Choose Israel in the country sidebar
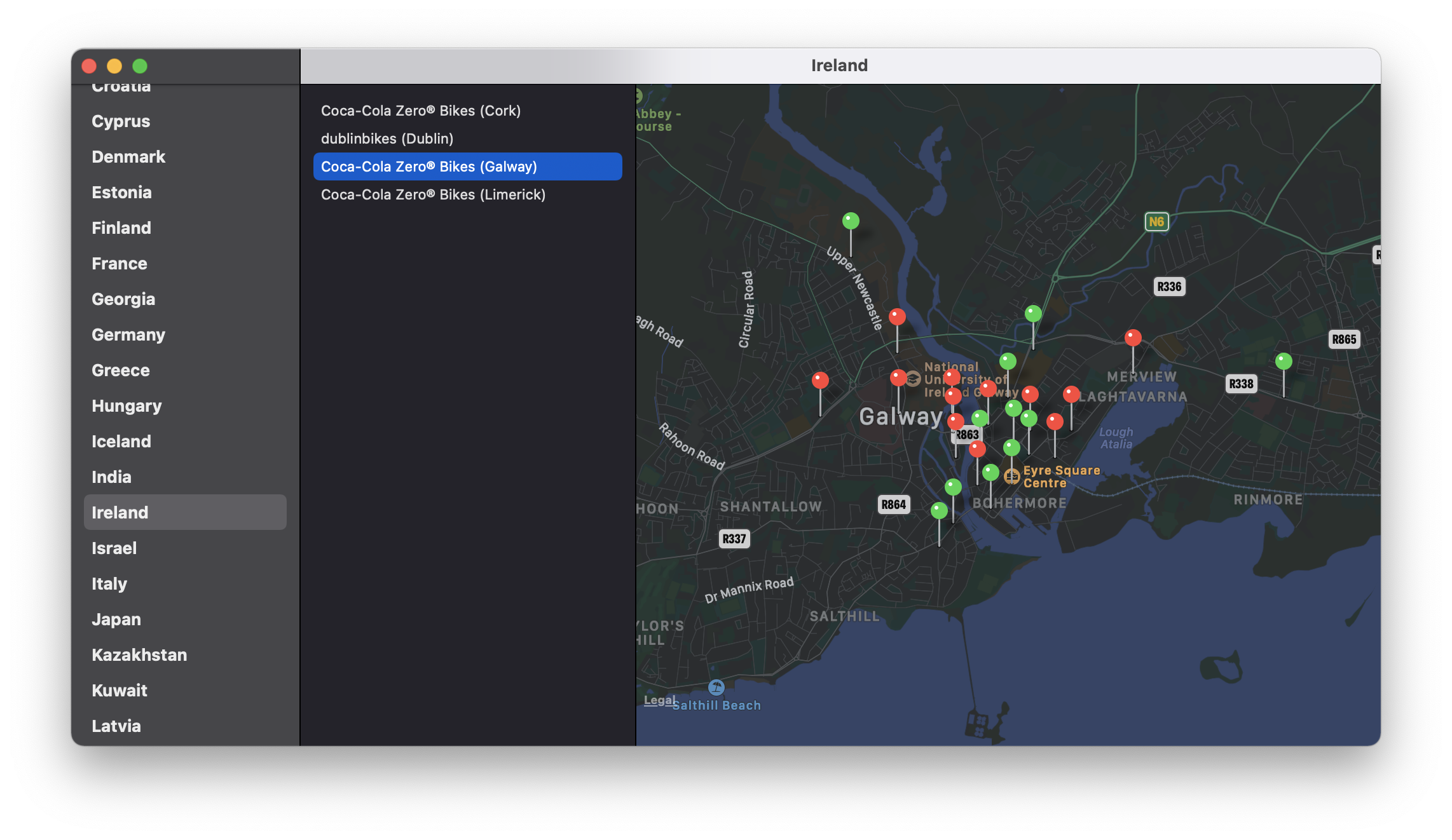 coord(185,548)
